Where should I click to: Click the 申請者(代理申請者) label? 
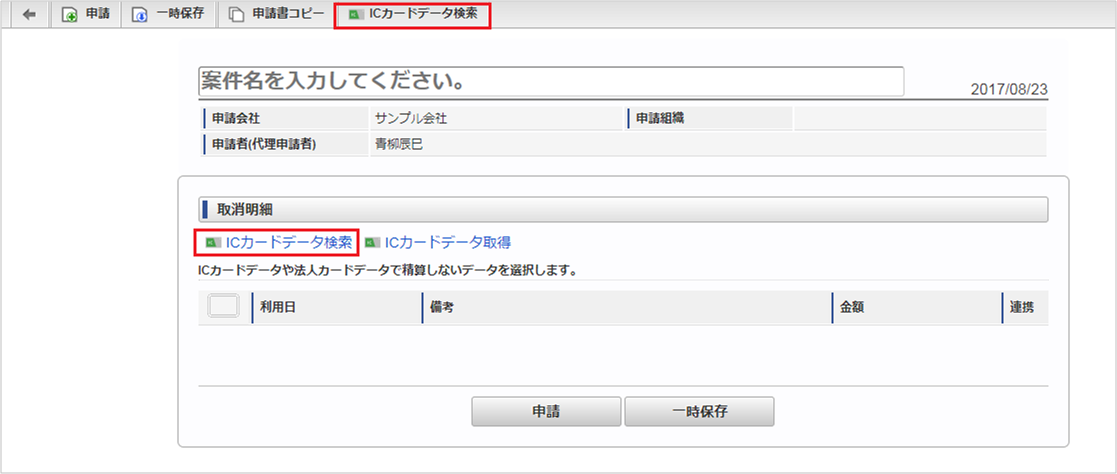click(264, 144)
